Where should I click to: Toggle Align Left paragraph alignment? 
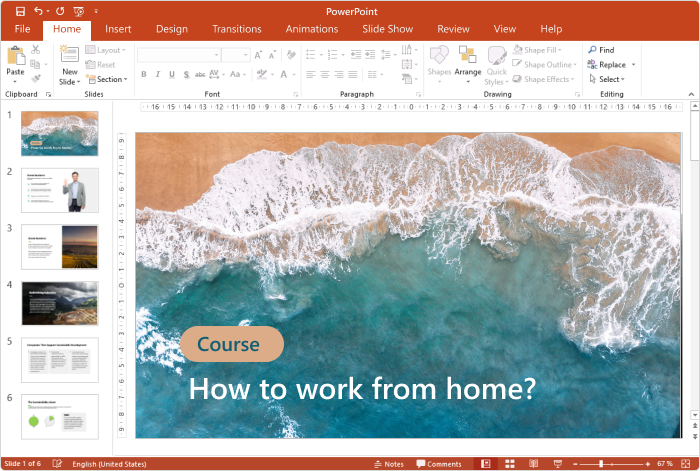[311, 75]
